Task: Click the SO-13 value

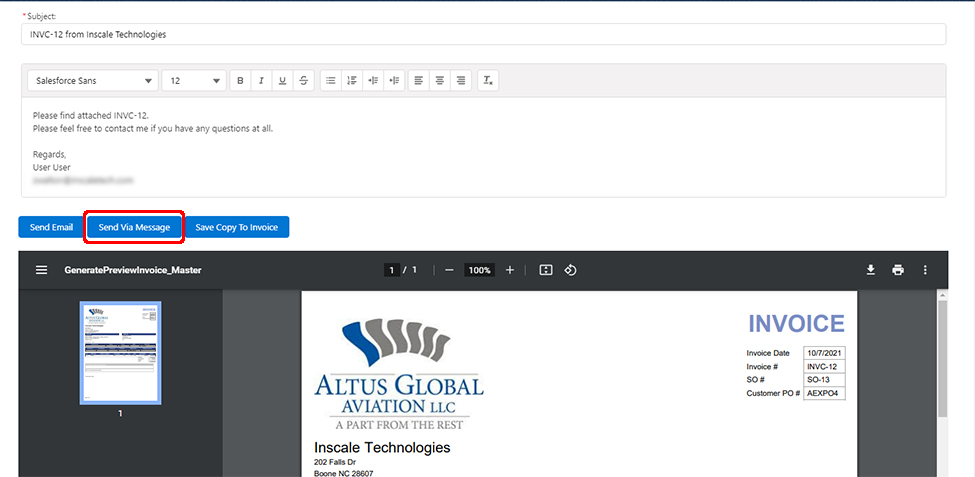Action: [x=825, y=380]
